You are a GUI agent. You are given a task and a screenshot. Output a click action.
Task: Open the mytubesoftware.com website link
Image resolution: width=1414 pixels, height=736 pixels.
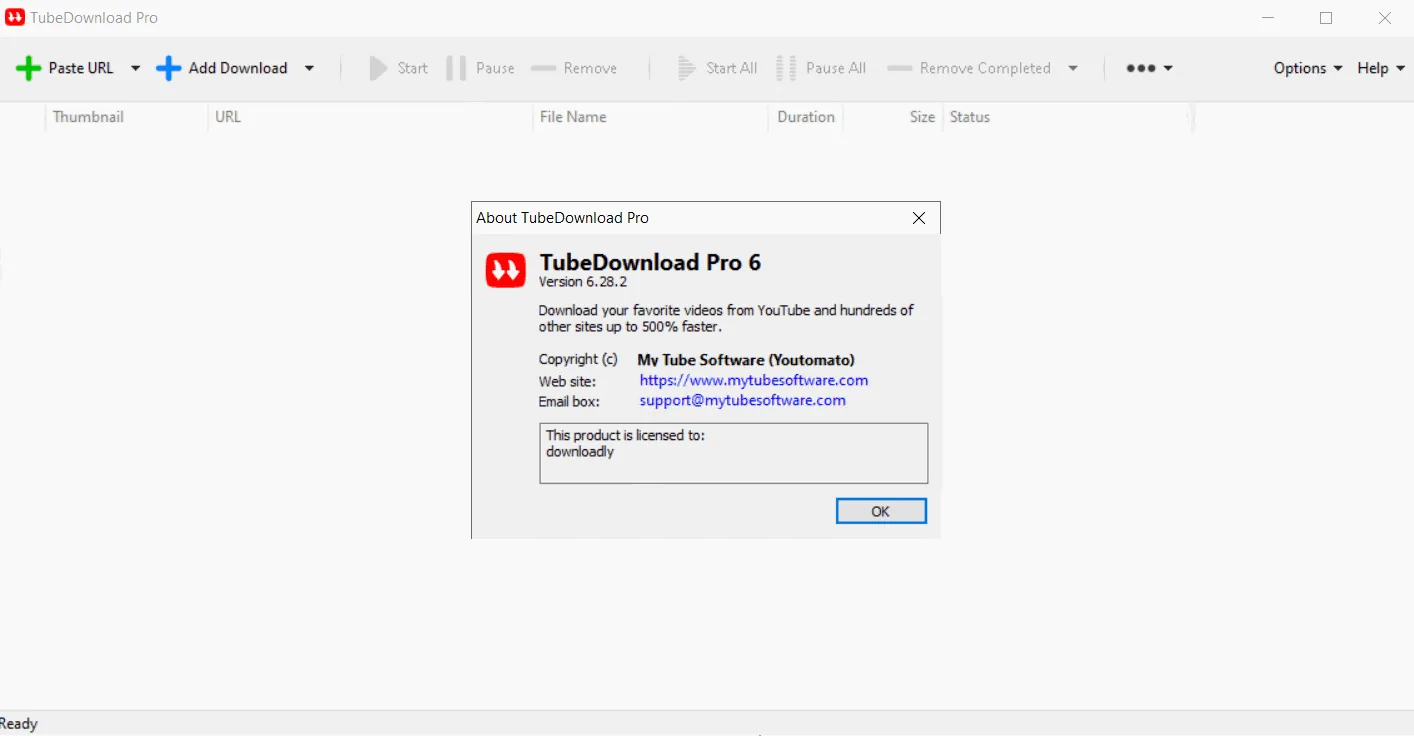(x=754, y=380)
